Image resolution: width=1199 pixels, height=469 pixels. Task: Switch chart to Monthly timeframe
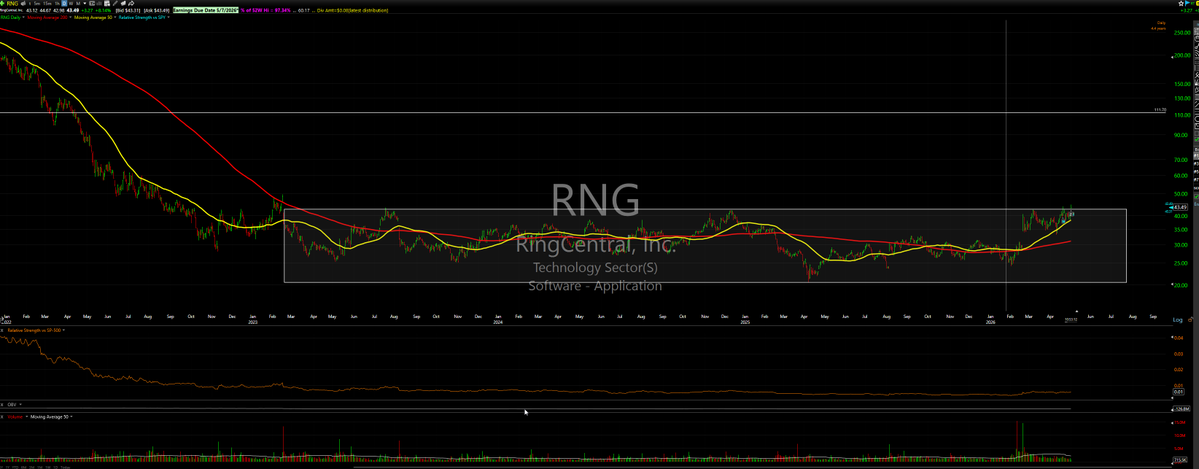tap(78, 3)
